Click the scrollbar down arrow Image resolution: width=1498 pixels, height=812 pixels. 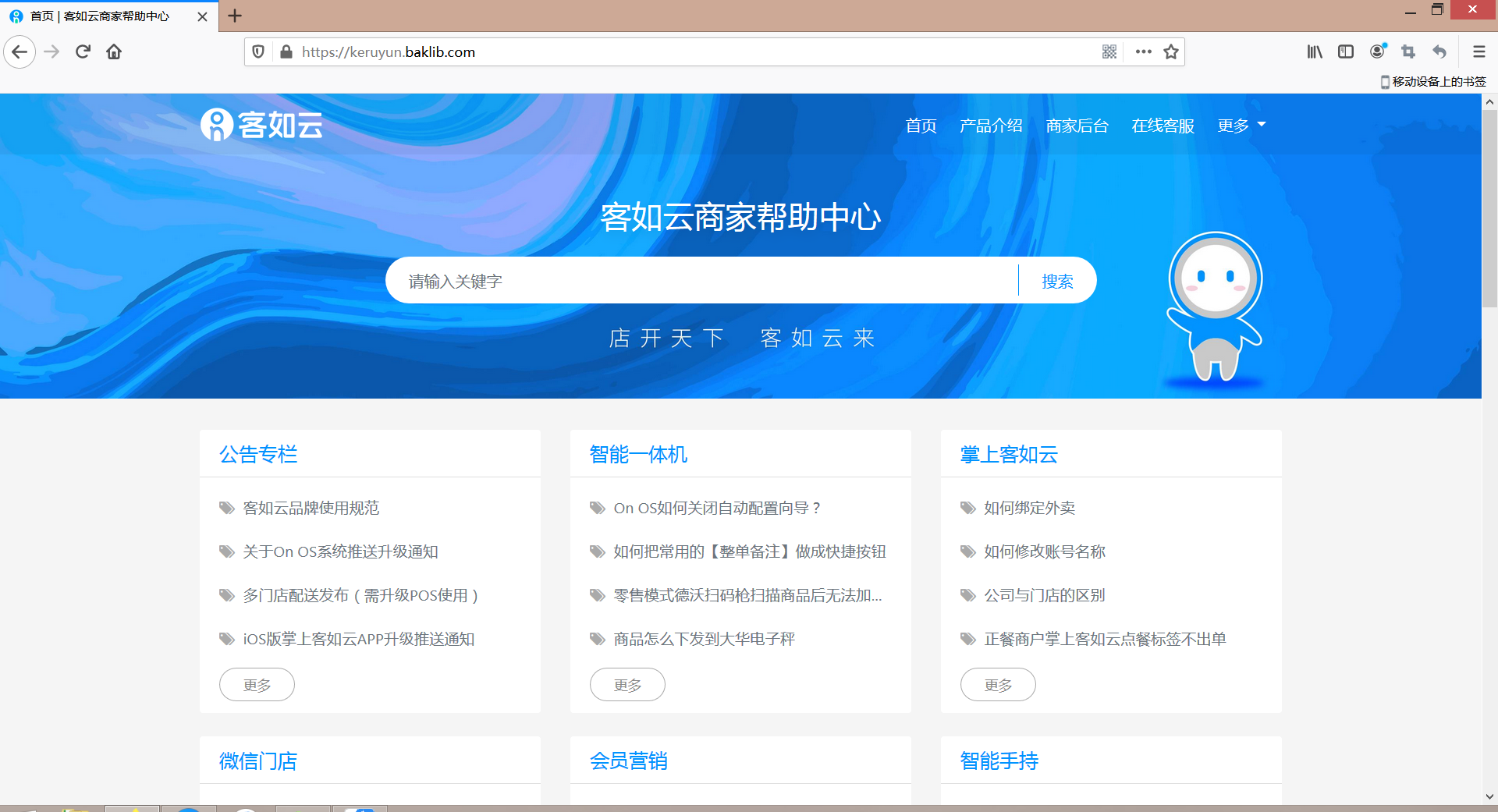(x=1489, y=796)
